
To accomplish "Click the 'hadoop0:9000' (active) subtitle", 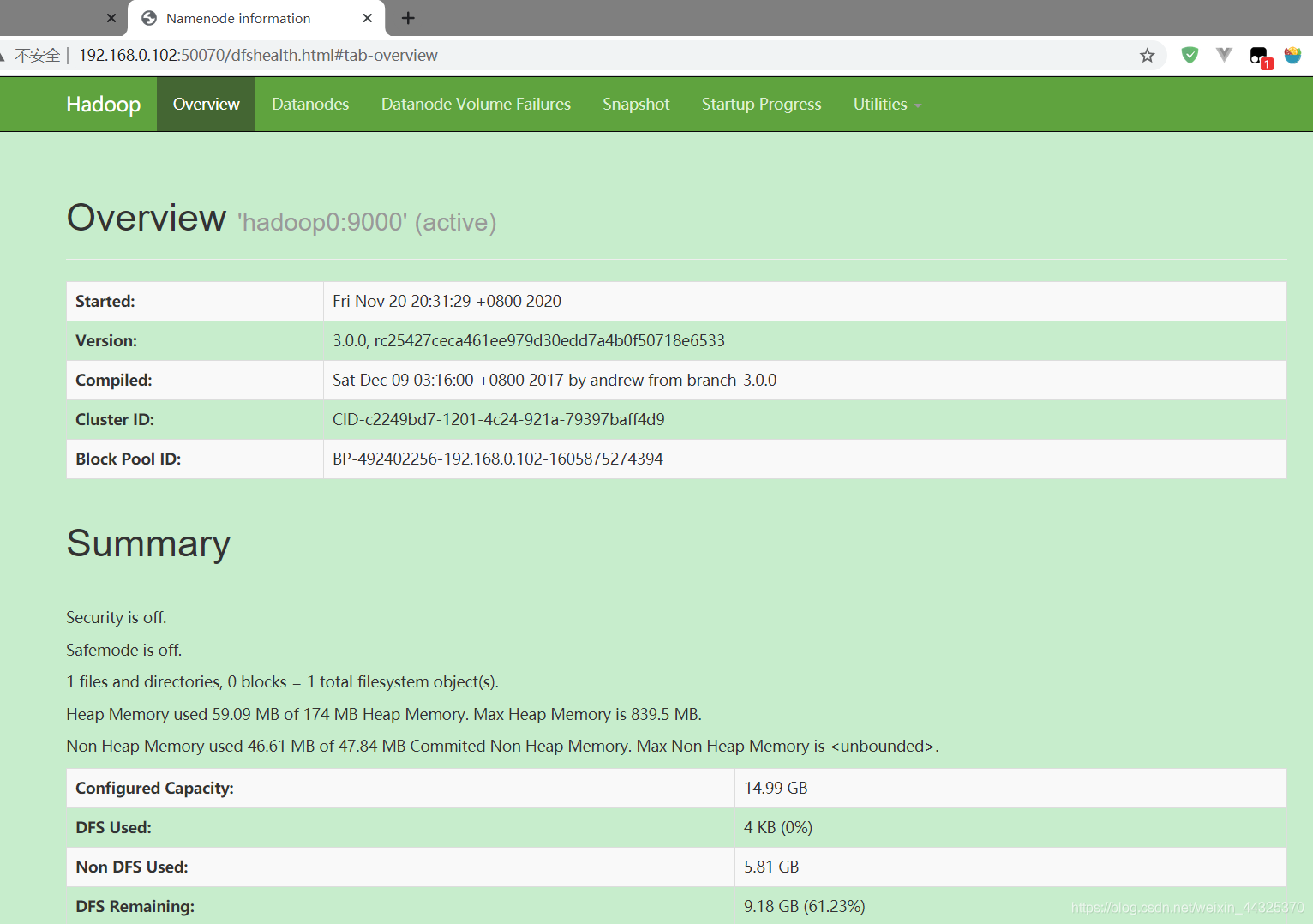I will click(x=367, y=223).
